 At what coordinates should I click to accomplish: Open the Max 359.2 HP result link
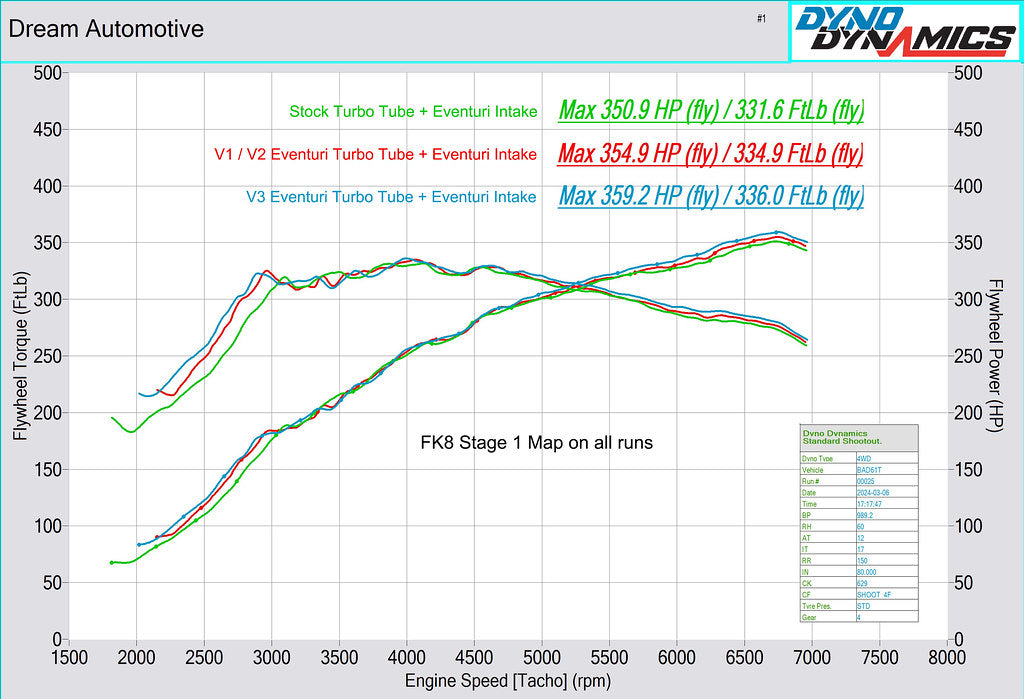[712, 197]
